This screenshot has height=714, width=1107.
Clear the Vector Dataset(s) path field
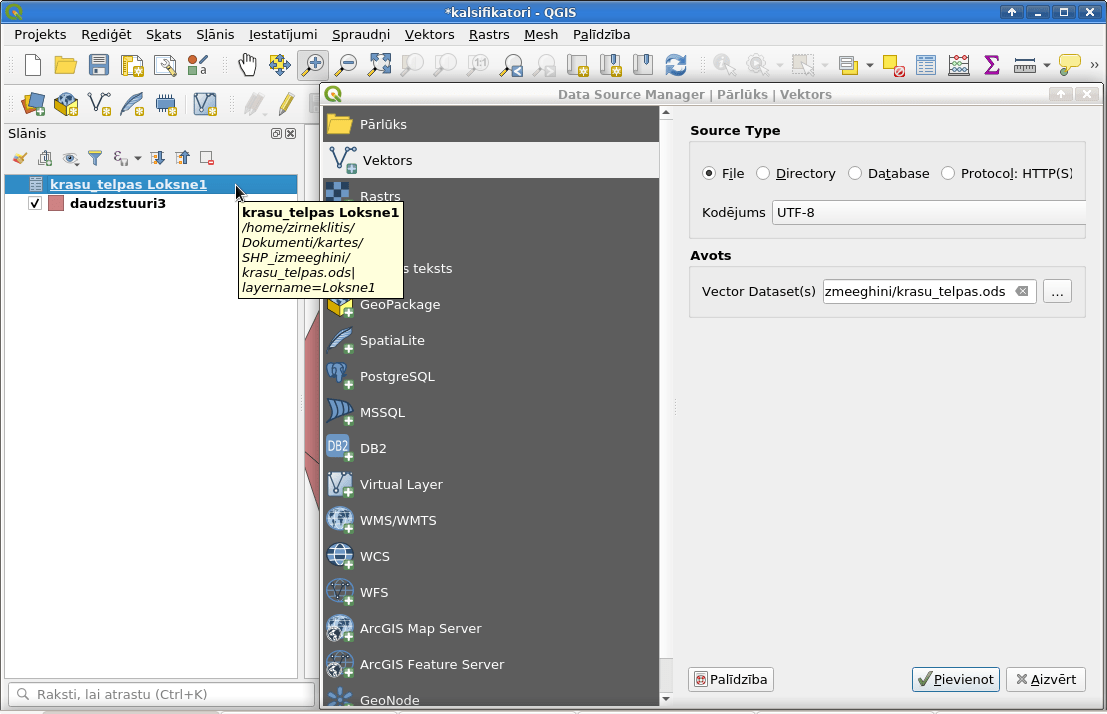[x=1022, y=292]
